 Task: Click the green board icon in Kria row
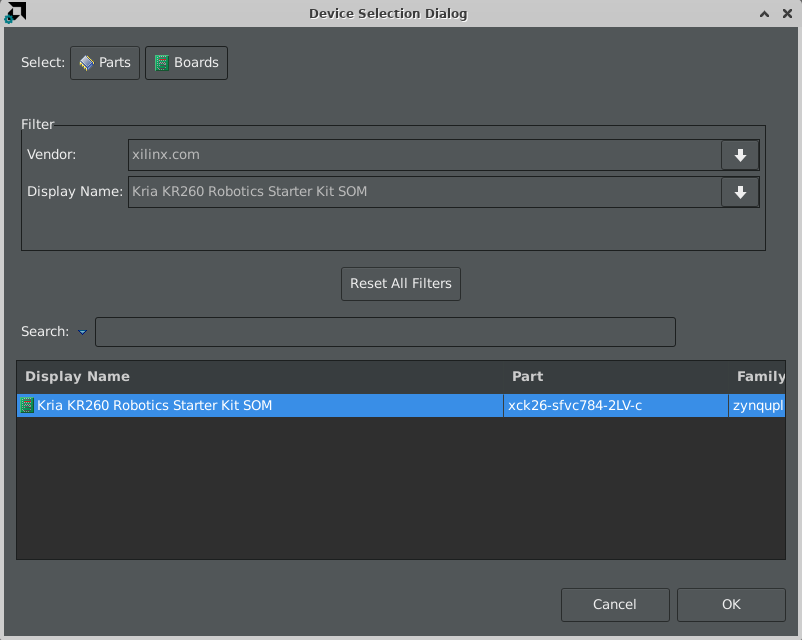tap(27, 406)
